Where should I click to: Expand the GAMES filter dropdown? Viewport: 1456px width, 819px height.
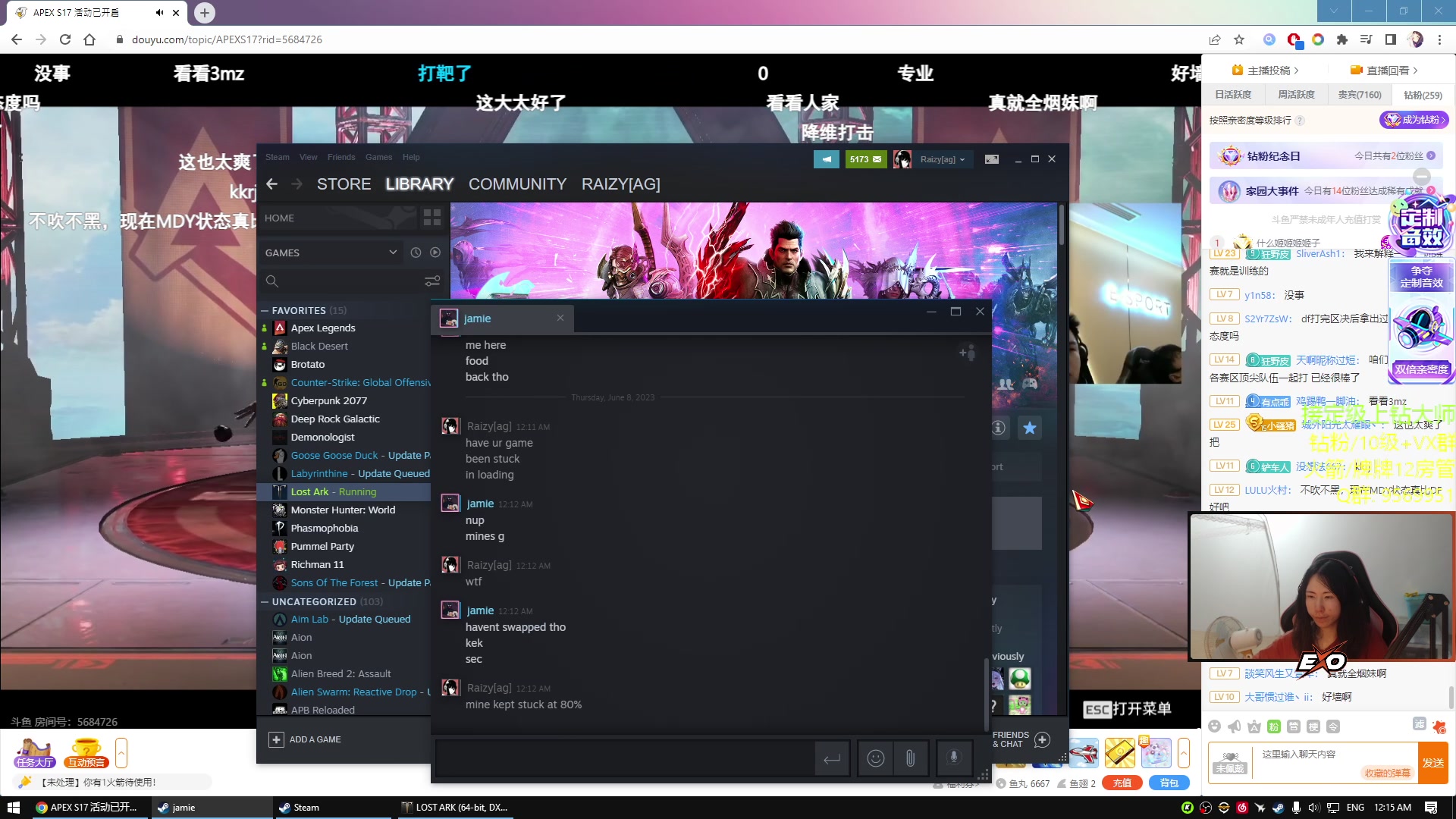click(393, 253)
